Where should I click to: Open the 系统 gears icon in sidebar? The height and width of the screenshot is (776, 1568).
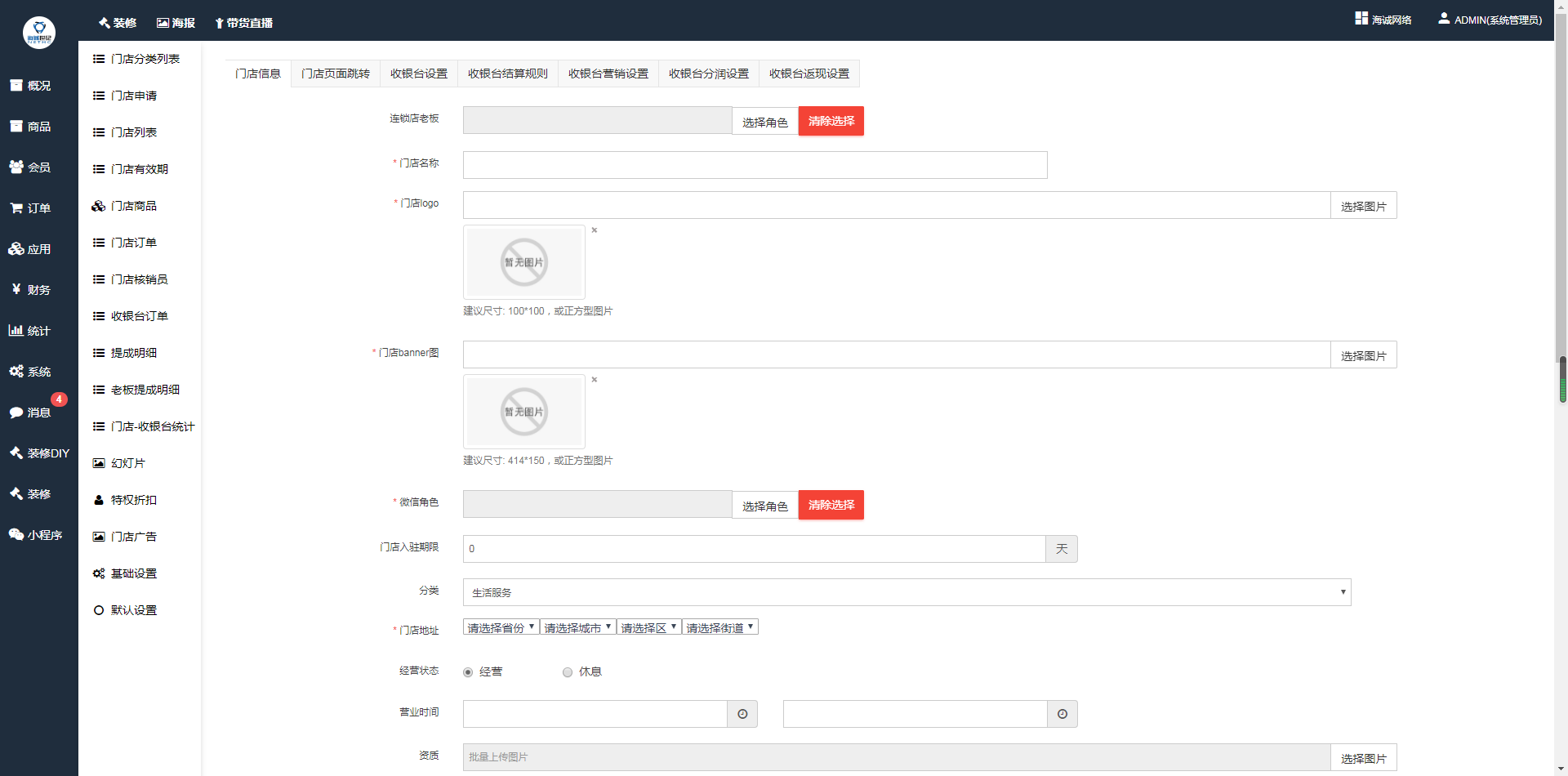click(16, 371)
